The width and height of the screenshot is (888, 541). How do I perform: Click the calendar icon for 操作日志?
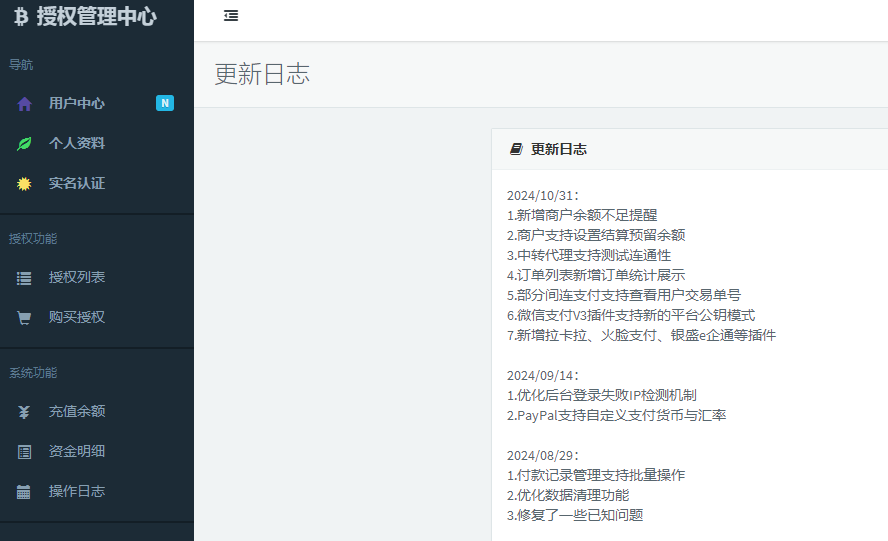tap(24, 492)
